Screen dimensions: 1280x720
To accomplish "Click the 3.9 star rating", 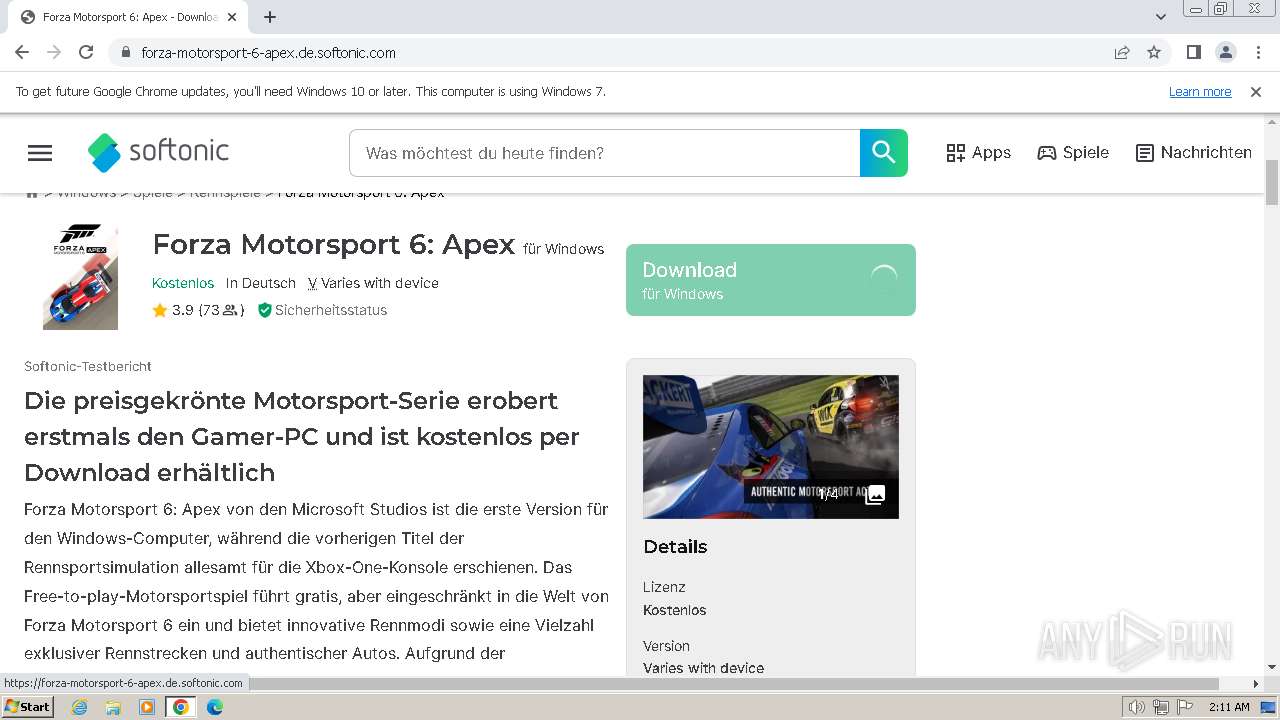I will [172, 310].
